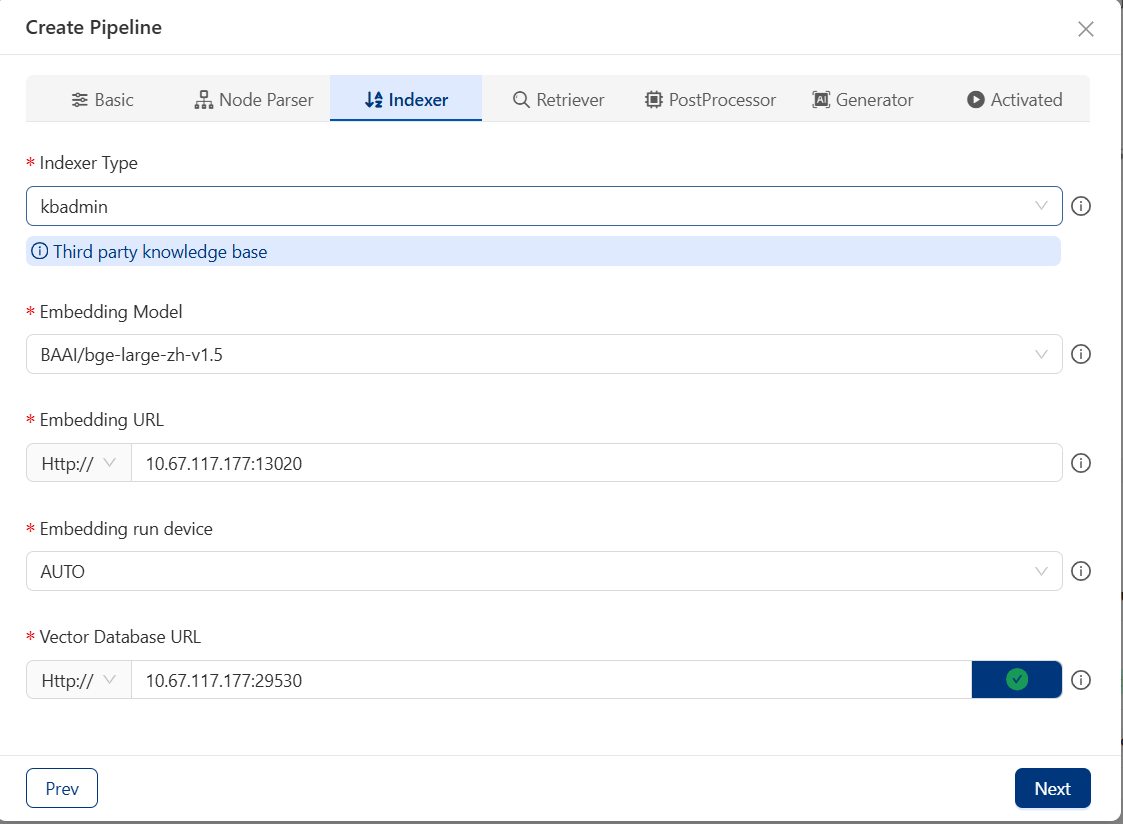
Task: Click the info icon beside Indexer Type
Action: (1080, 206)
